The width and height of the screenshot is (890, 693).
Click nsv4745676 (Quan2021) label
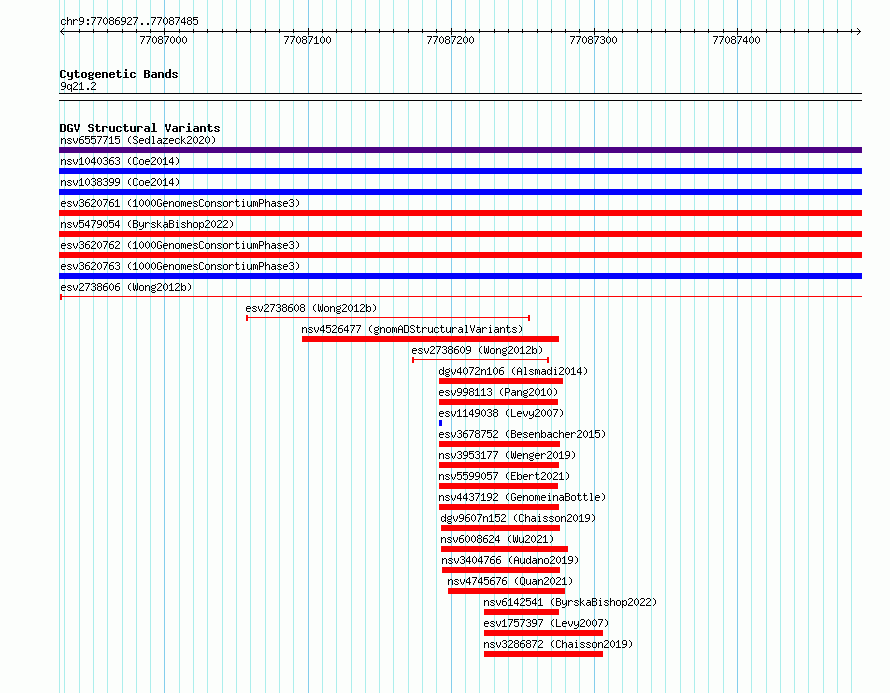tap(510, 581)
